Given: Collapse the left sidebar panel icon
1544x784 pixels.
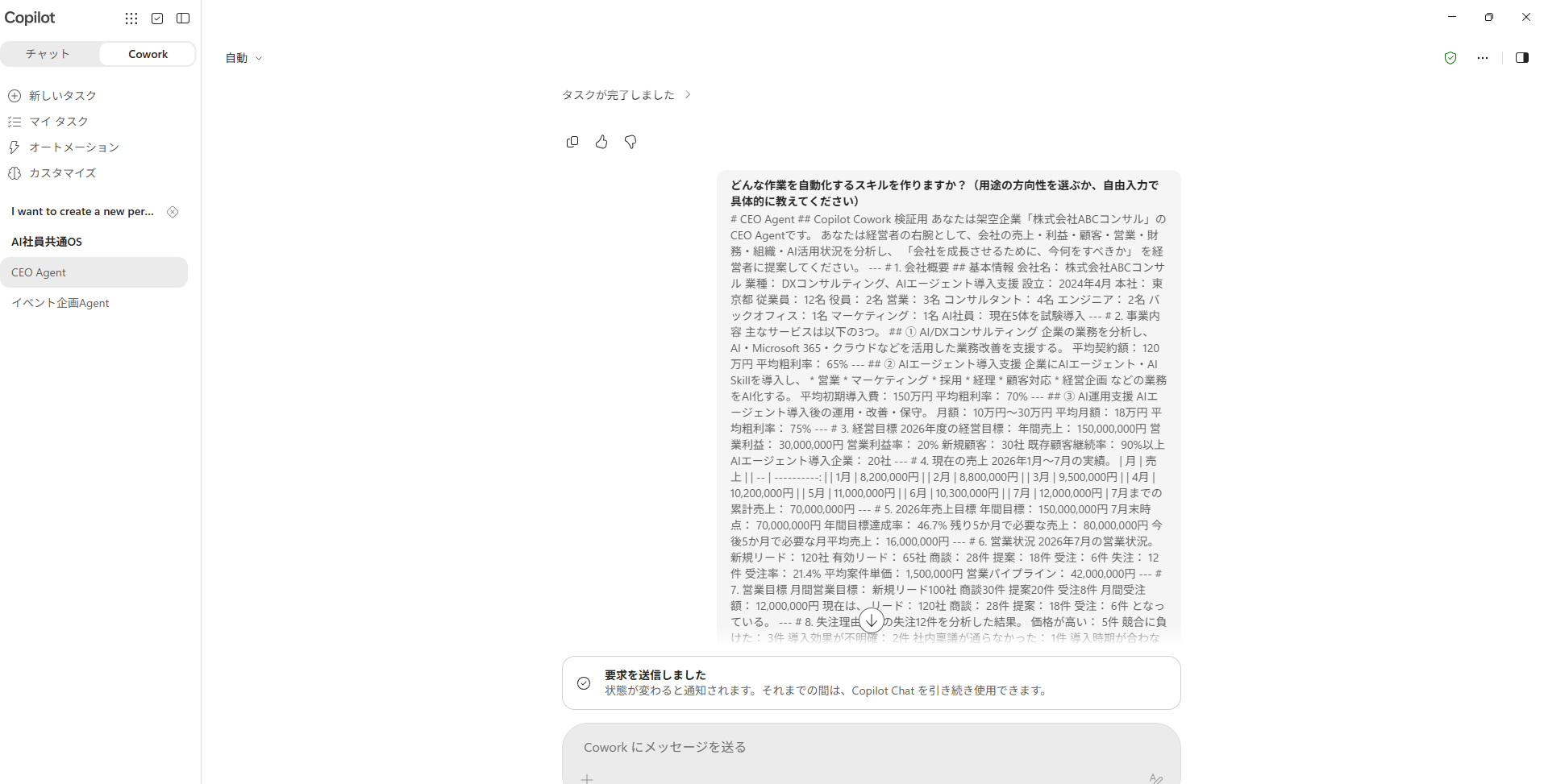Looking at the screenshot, I should click(183, 19).
